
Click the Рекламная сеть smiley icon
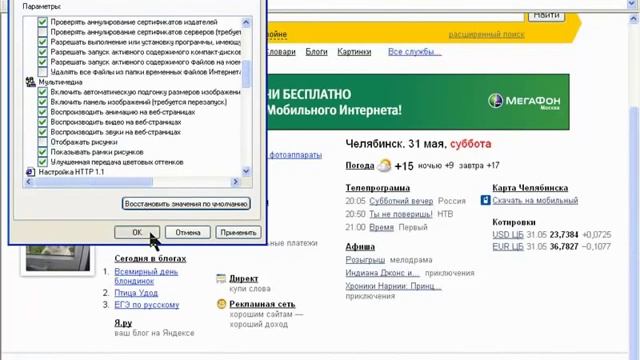[x=221, y=304]
